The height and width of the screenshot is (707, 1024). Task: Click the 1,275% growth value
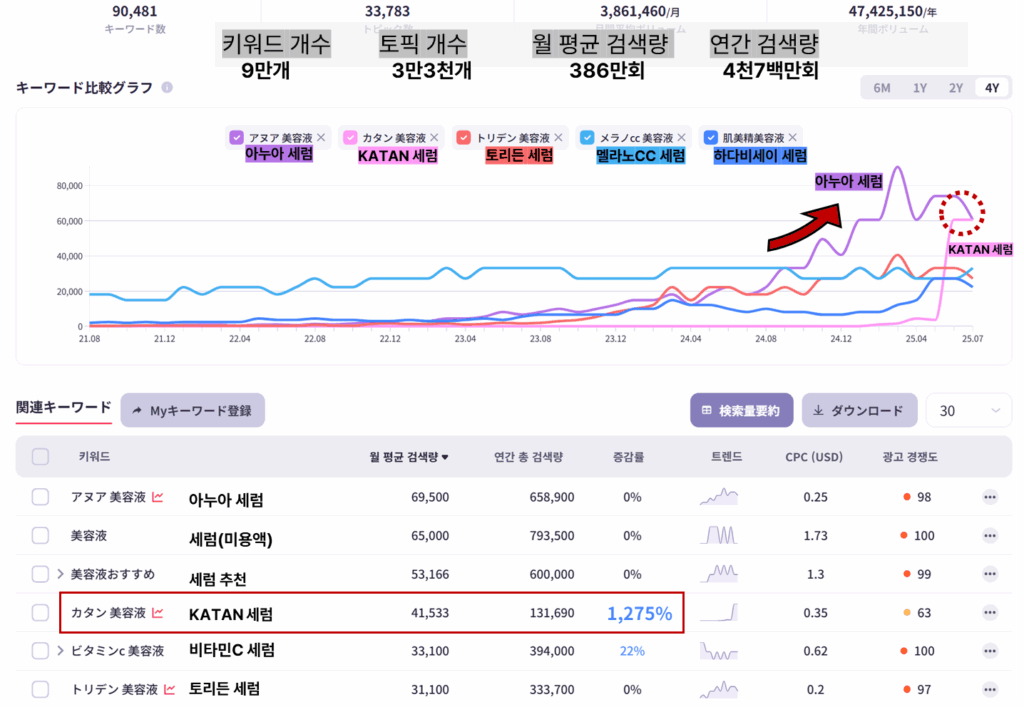coord(639,613)
